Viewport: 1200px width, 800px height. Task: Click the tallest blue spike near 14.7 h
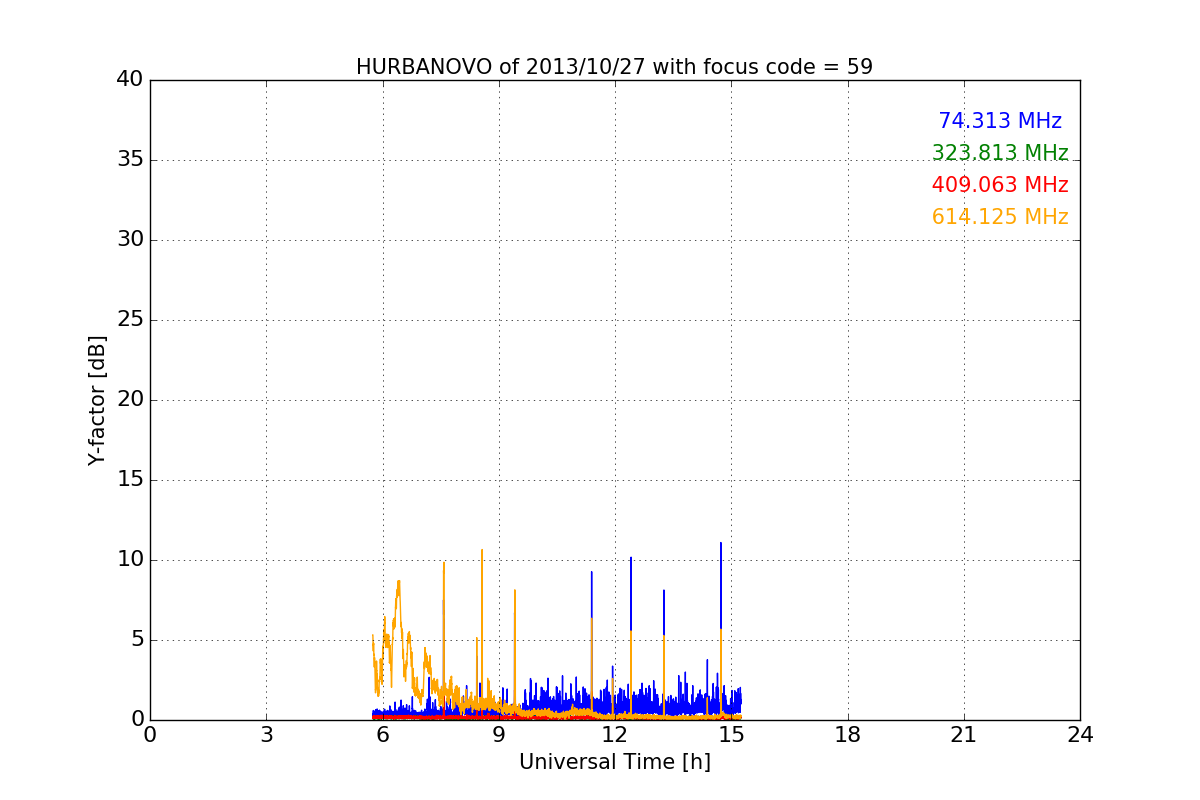pyautogui.click(x=721, y=585)
